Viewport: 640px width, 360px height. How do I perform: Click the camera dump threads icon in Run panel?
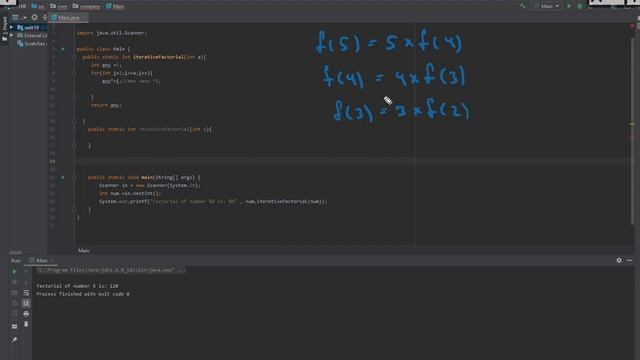[x=14, y=293]
